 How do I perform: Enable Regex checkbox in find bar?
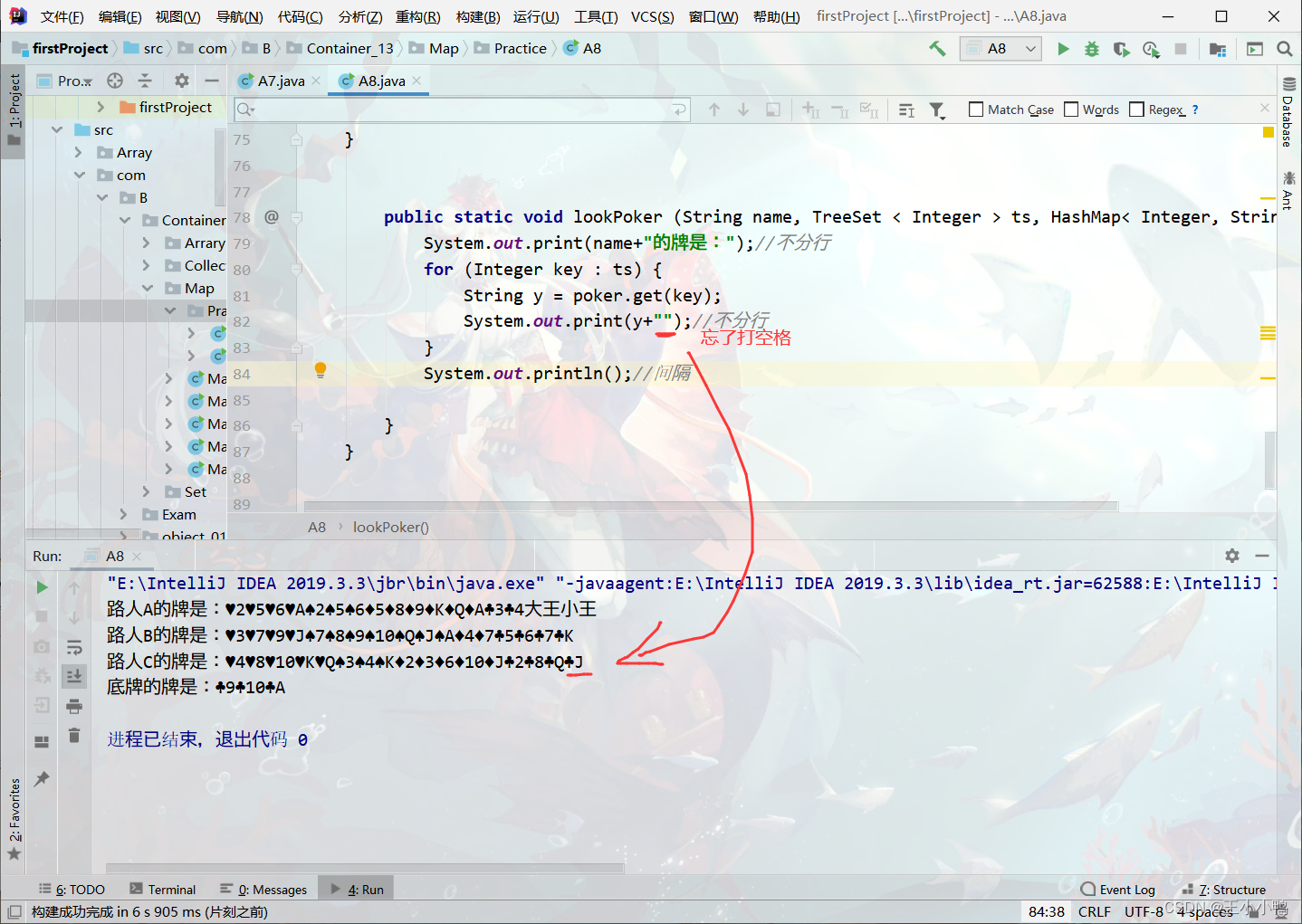(x=1137, y=110)
